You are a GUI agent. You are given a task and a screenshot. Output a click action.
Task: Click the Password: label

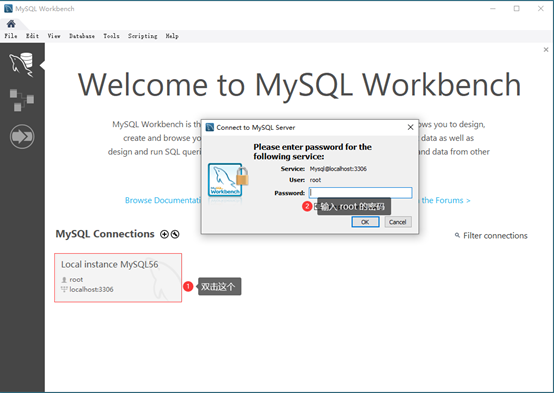click(x=289, y=193)
